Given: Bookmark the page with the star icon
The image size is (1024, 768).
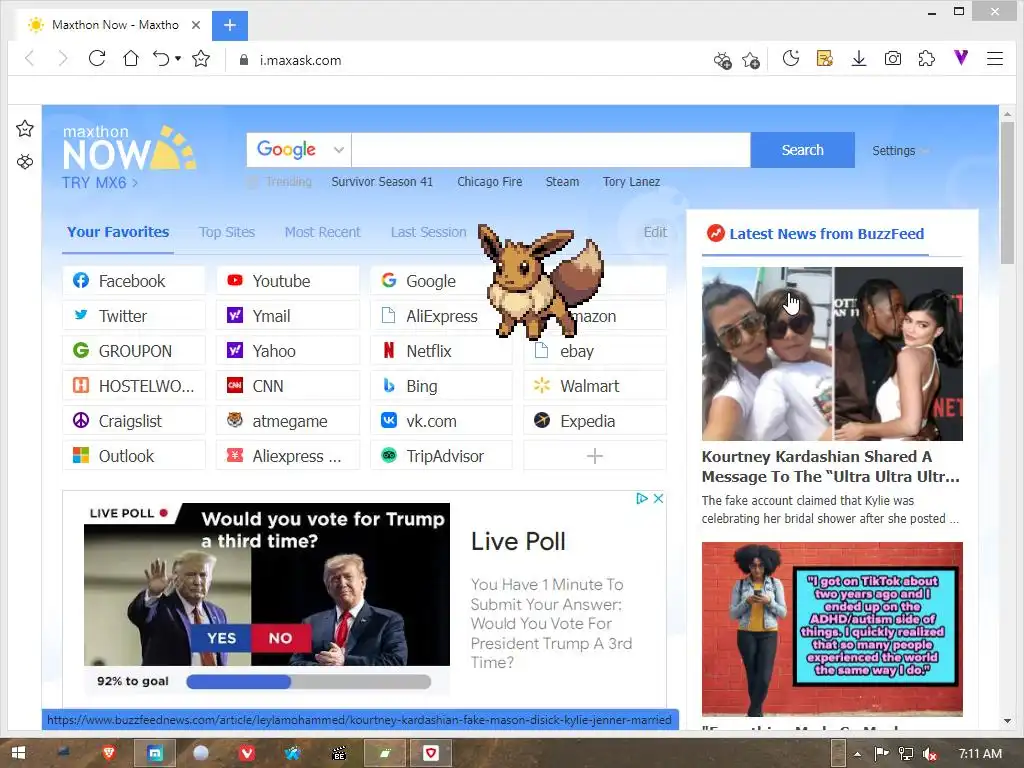Looking at the screenshot, I should click(x=201, y=59).
